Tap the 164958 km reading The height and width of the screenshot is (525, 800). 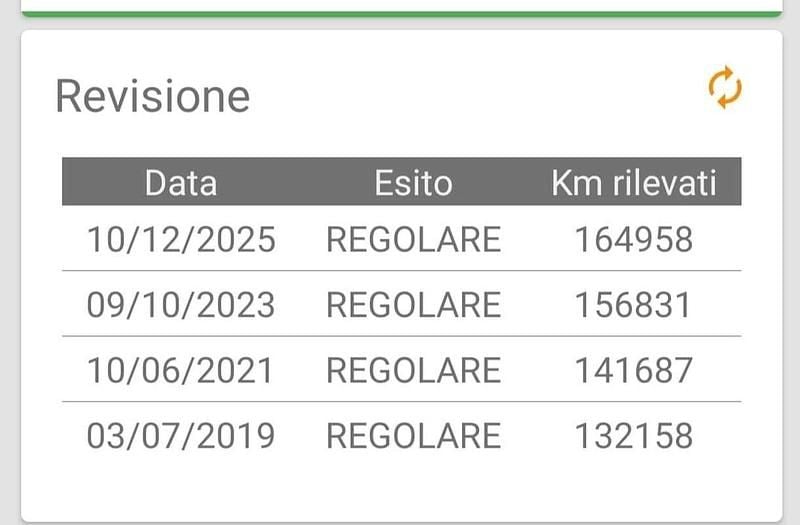pyautogui.click(x=633, y=240)
